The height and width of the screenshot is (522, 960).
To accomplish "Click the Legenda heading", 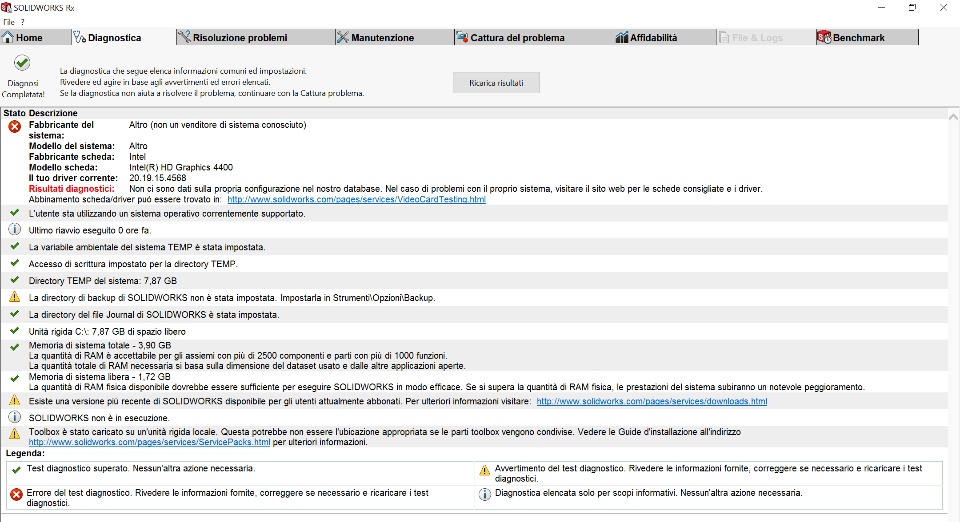I will [x=25, y=453].
